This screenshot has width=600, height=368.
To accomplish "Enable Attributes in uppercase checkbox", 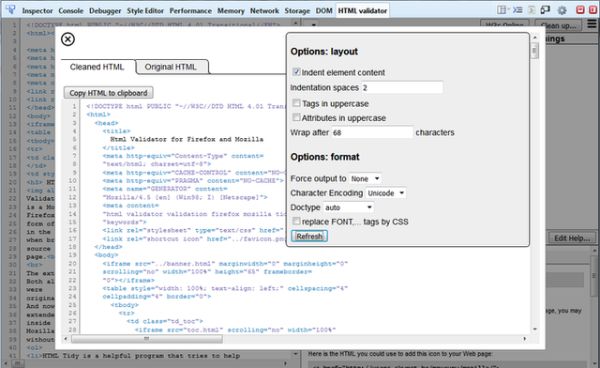I will click(296, 117).
